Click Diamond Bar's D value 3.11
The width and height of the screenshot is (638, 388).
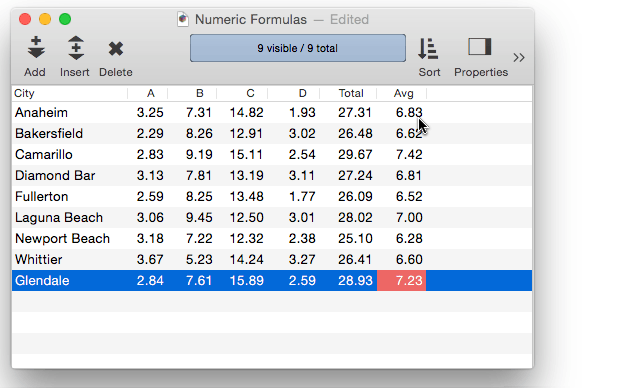[302, 176]
